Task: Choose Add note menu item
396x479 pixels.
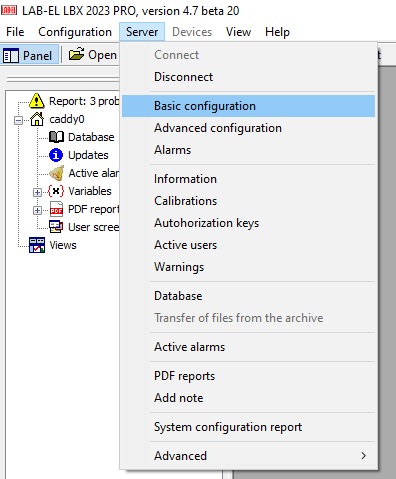Action: click(x=248, y=398)
